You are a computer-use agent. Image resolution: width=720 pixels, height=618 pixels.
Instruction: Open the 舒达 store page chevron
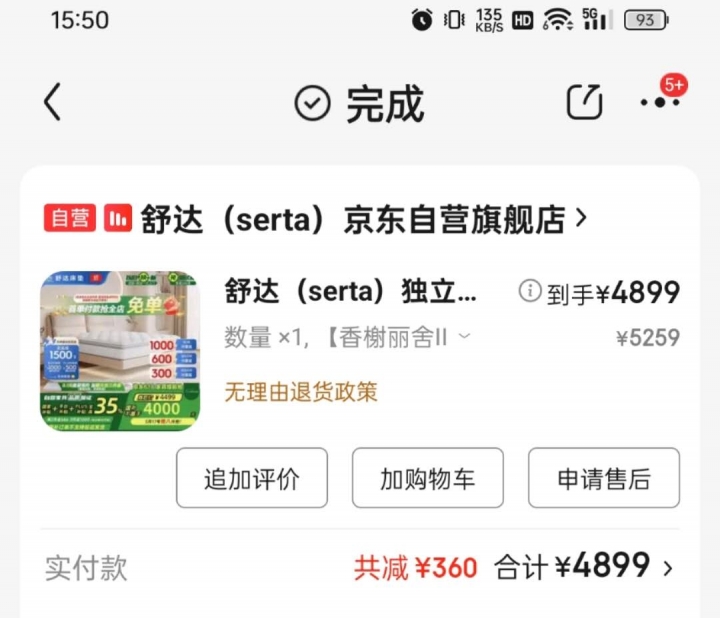581,218
